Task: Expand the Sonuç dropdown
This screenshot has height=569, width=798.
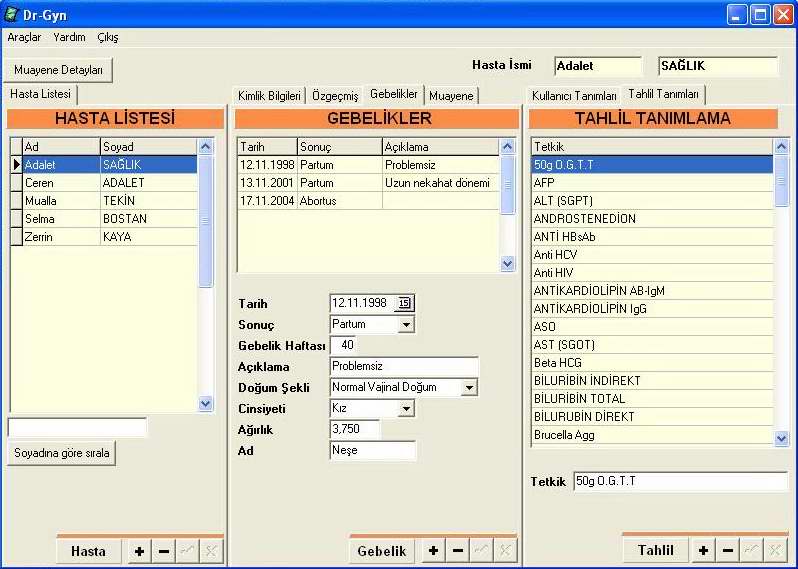Action: tap(405, 325)
